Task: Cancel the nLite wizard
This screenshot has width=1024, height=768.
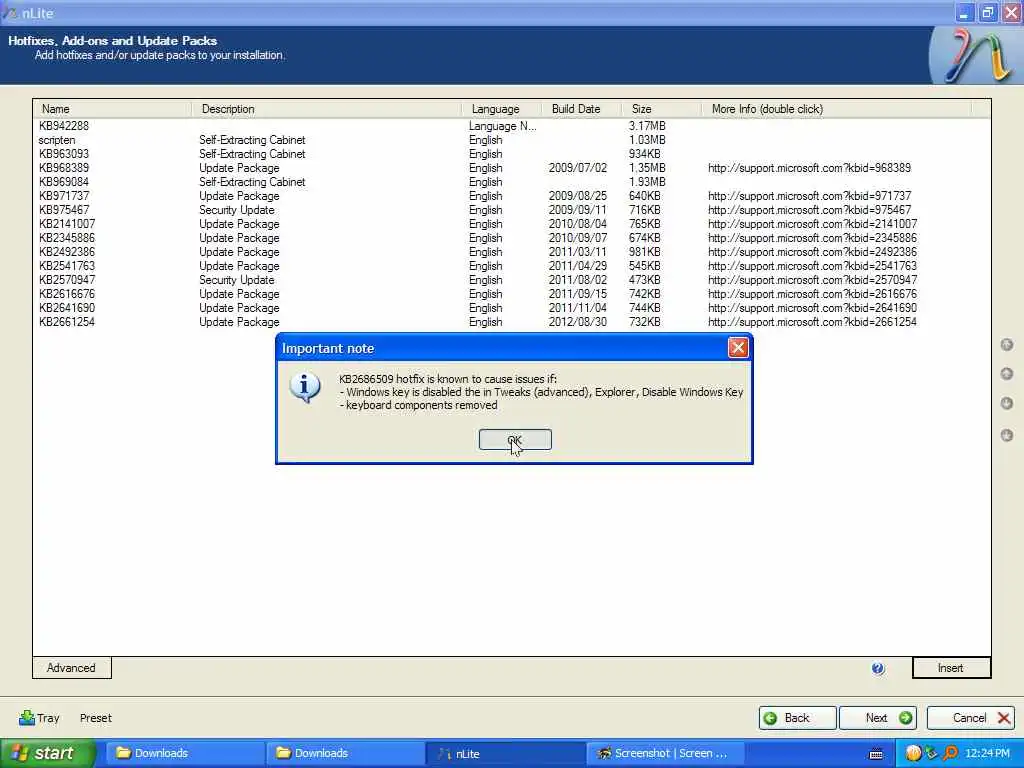Action: (x=970, y=718)
